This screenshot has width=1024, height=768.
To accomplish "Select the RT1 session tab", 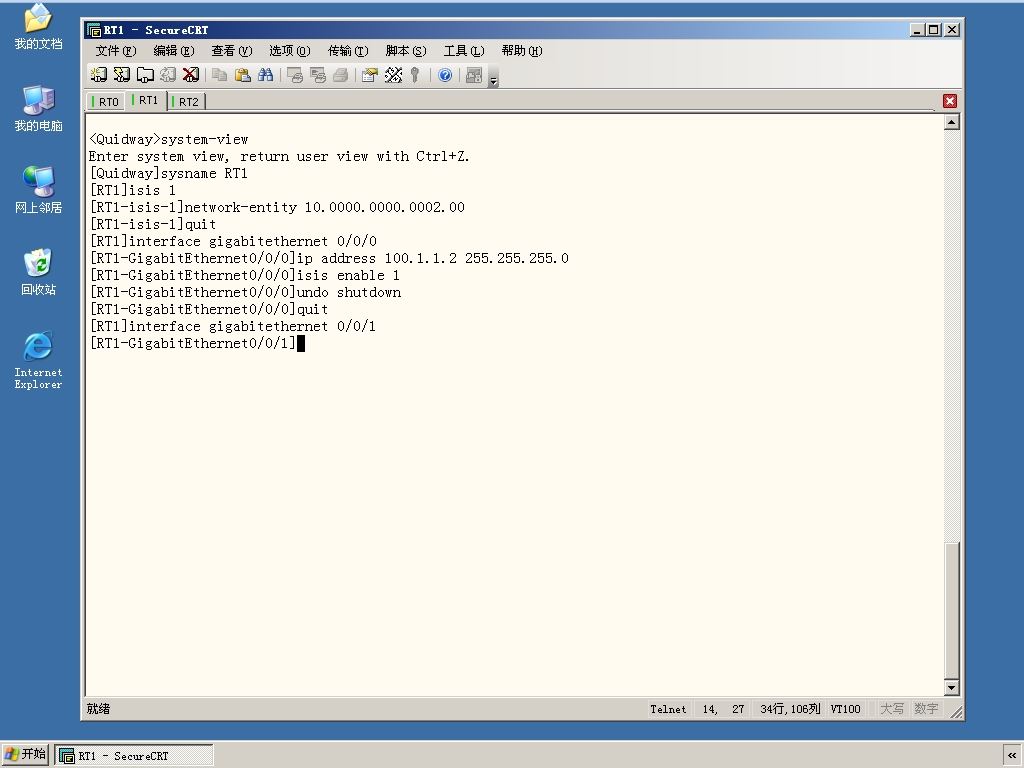I will (146, 100).
